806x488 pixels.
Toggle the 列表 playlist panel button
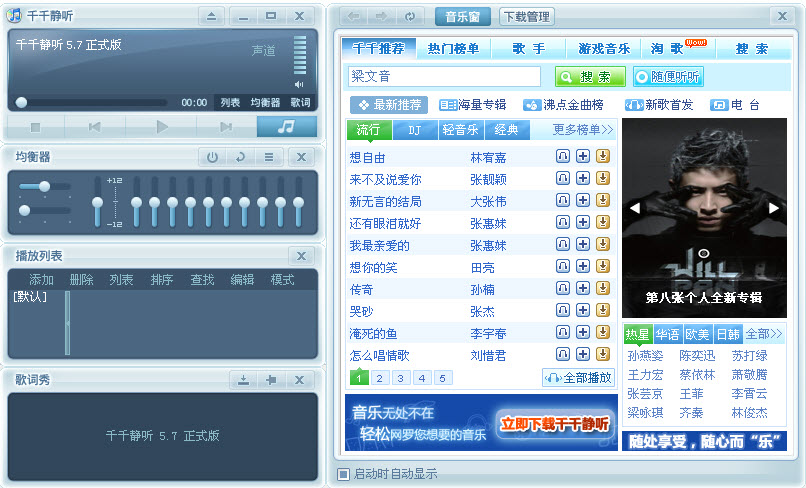pos(230,102)
